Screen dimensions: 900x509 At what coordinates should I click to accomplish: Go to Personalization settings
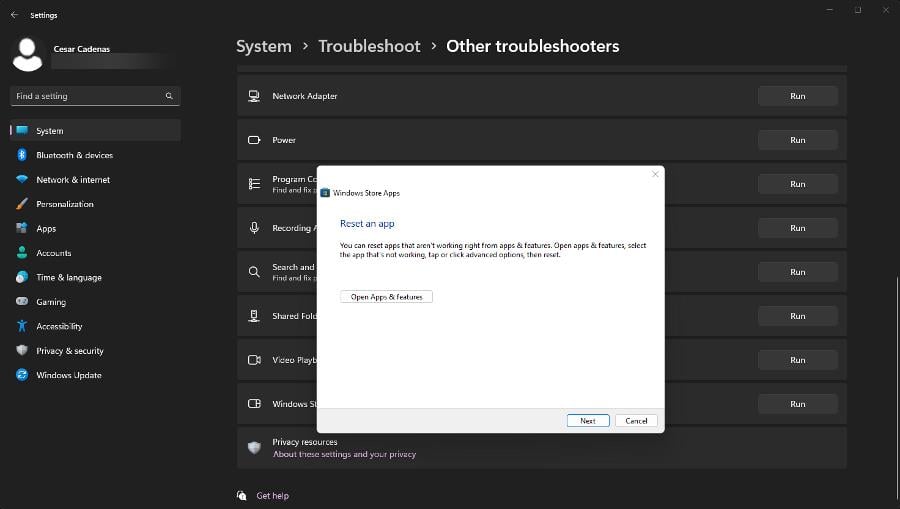95,204
